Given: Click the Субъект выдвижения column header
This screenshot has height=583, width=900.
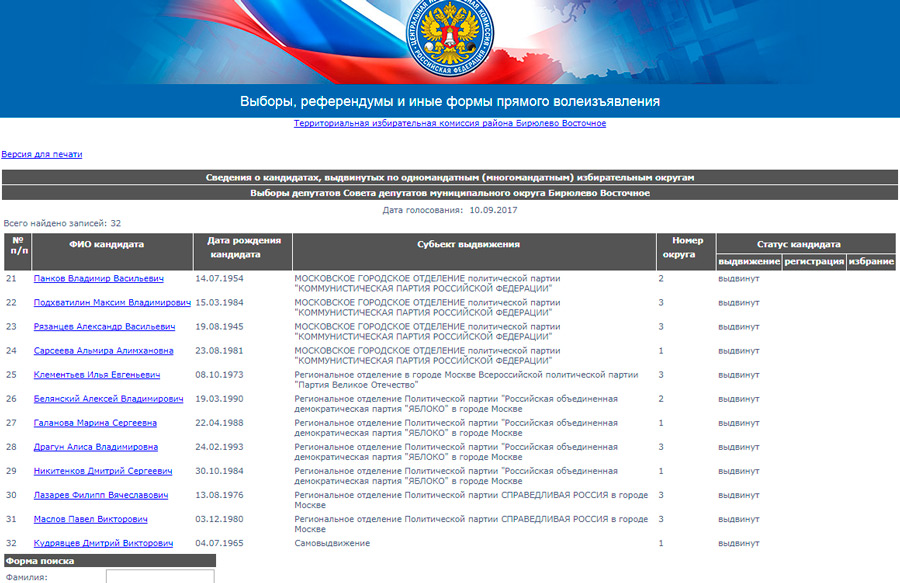Looking at the screenshot, I should pos(474,244).
